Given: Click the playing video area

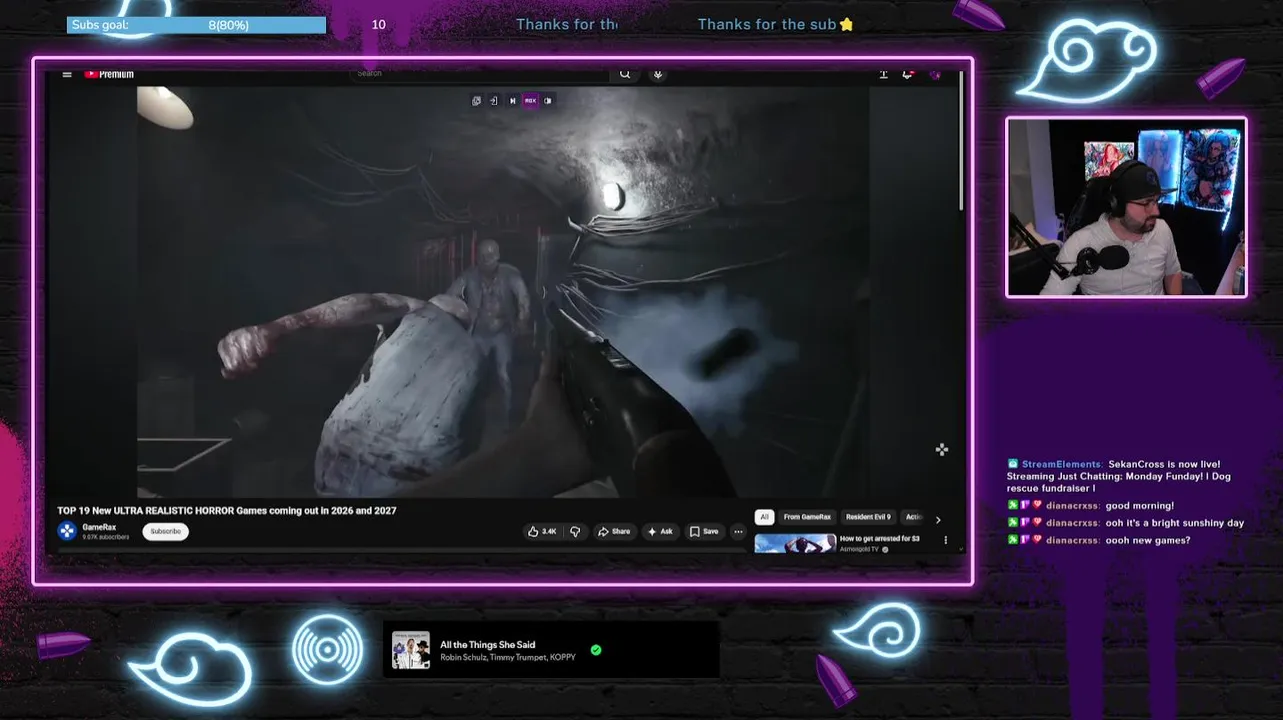Looking at the screenshot, I should point(503,292).
